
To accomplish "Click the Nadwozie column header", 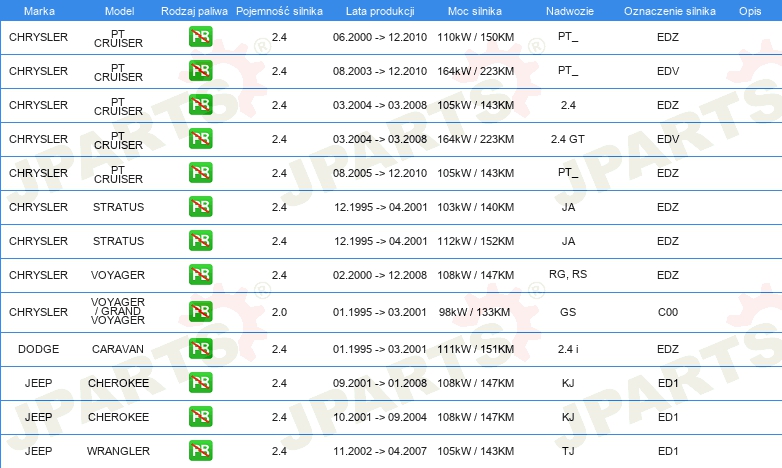I will tap(570, 11).
